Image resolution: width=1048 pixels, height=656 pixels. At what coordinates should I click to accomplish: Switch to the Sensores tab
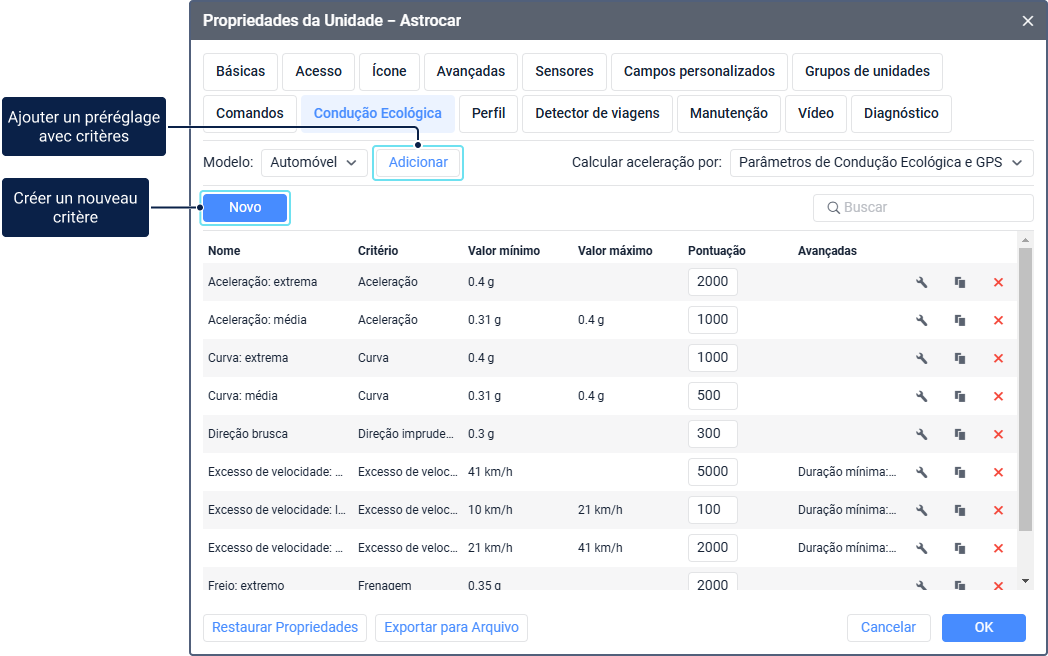(x=564, y=72)
